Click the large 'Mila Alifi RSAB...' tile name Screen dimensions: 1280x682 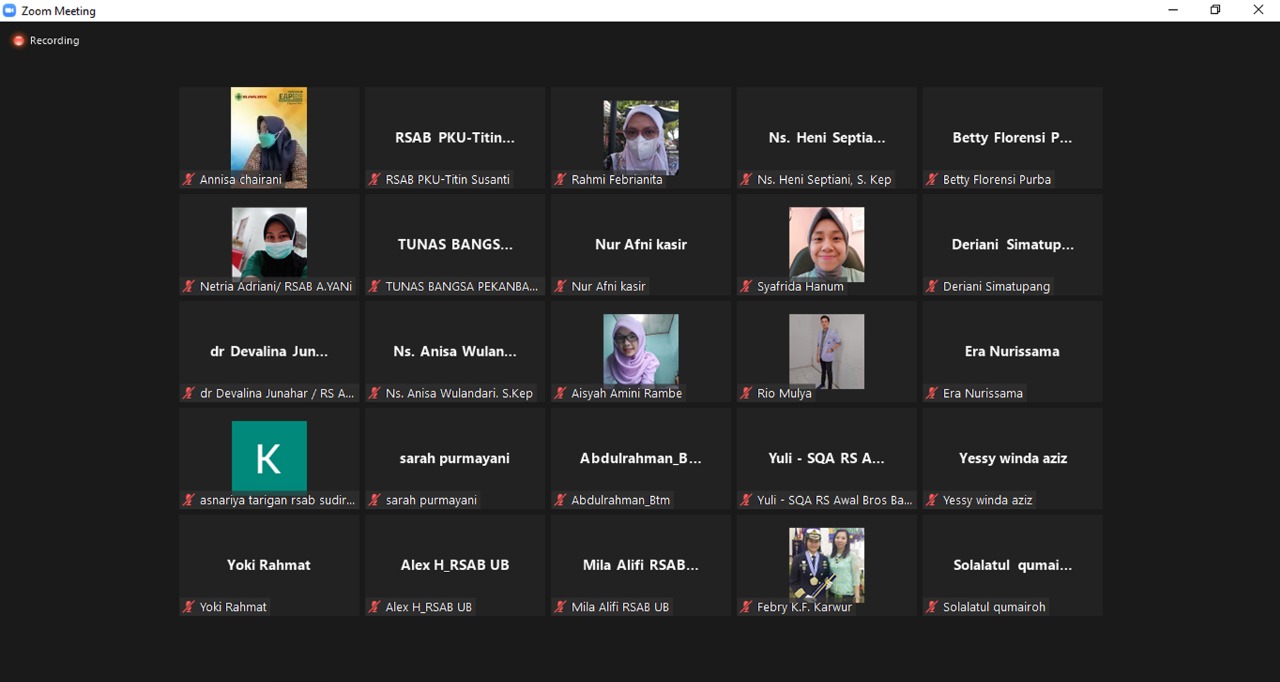(x=641, y=565)
